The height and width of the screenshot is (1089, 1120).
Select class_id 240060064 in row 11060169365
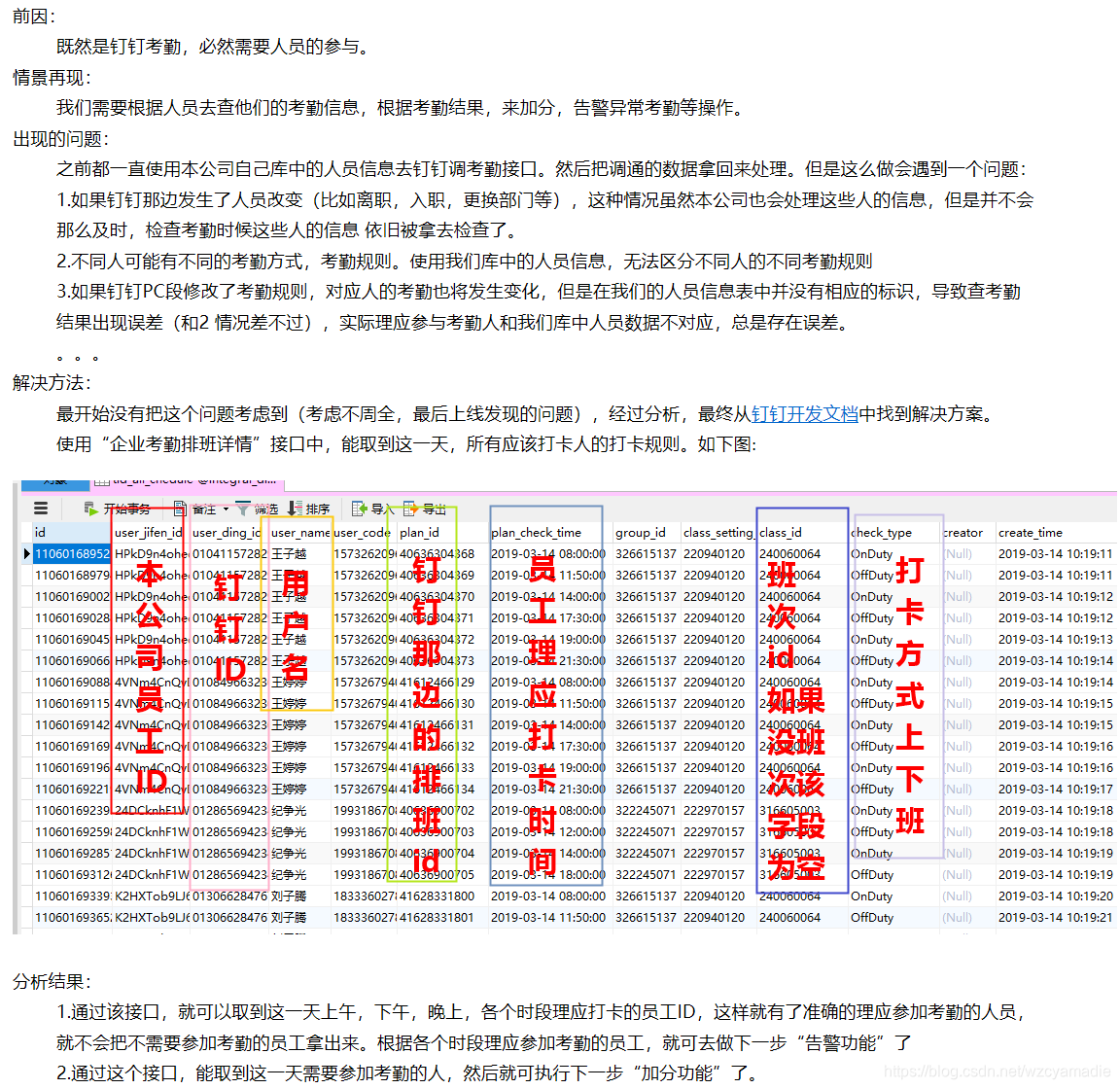pos(802,918)
